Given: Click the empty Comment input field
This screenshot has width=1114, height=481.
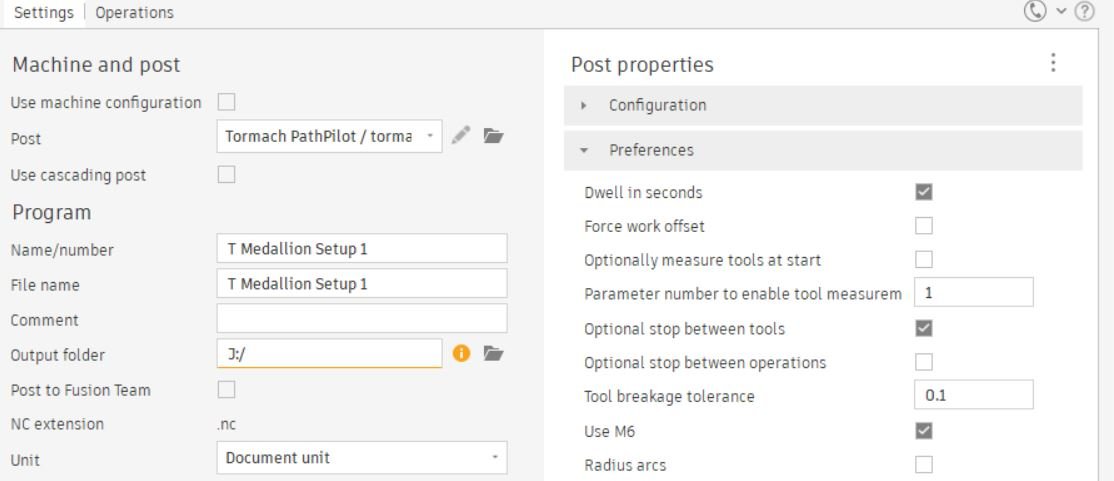Looking at the screenshot, I should 362,318.
